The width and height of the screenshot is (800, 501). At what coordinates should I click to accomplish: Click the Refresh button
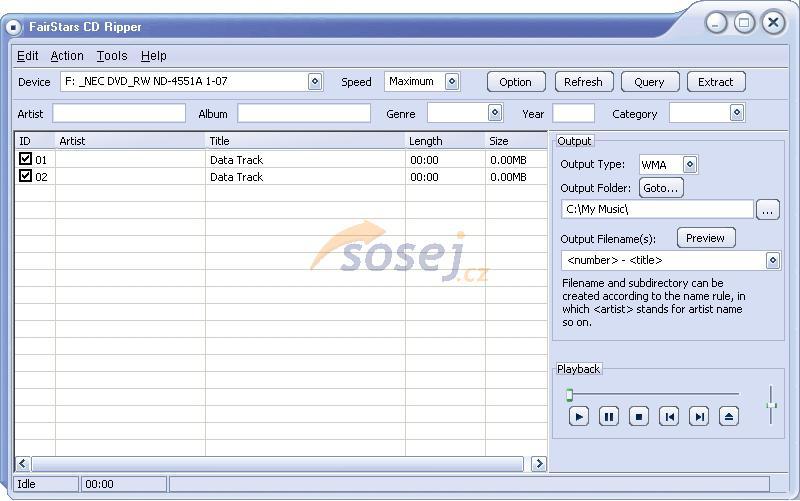pyautogui.click(x=584, y=82)
